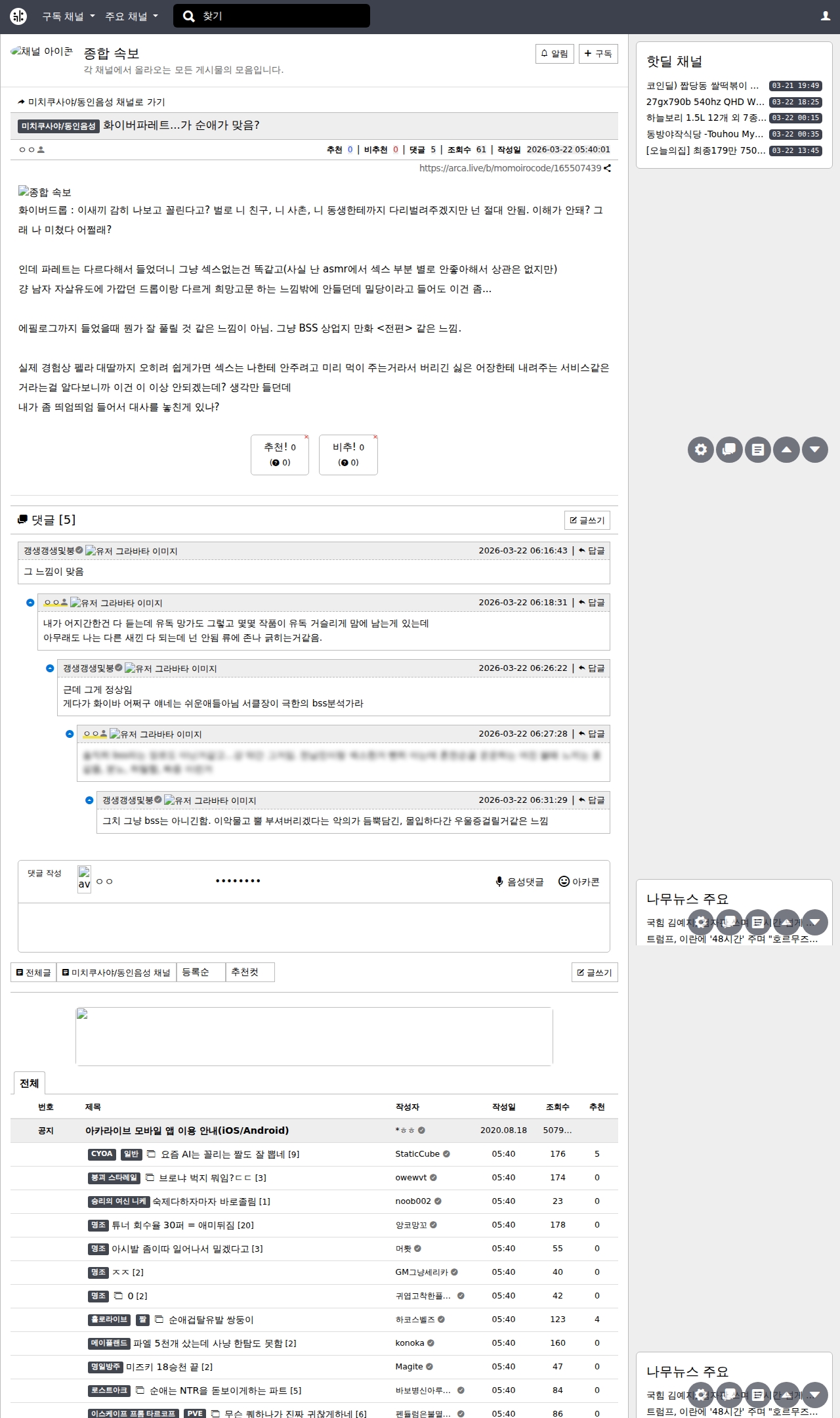Click the floating scroll-up arrow level with 비추! button

(786, 450)
